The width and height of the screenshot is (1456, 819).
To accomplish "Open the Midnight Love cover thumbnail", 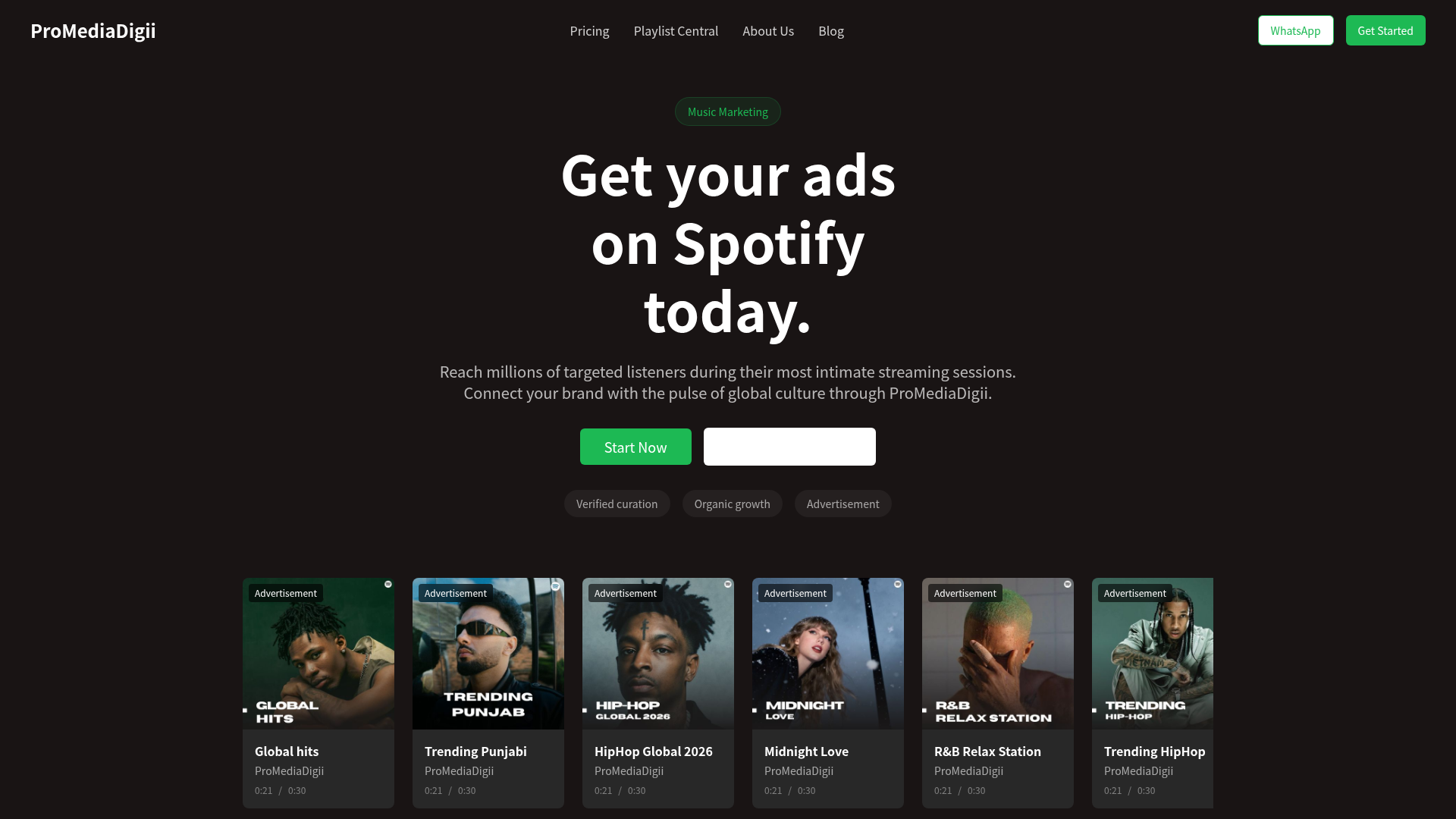I will tap(828, 654).
